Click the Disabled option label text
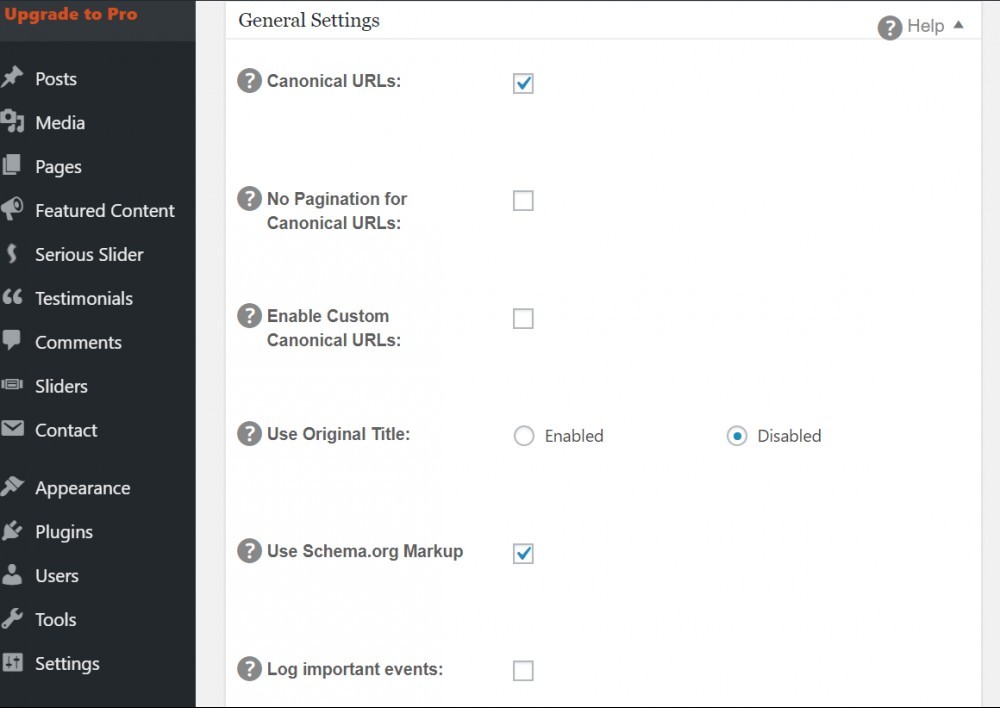Image resolution: width=1000 pixels, height=708 pixels. click(790, 436)
